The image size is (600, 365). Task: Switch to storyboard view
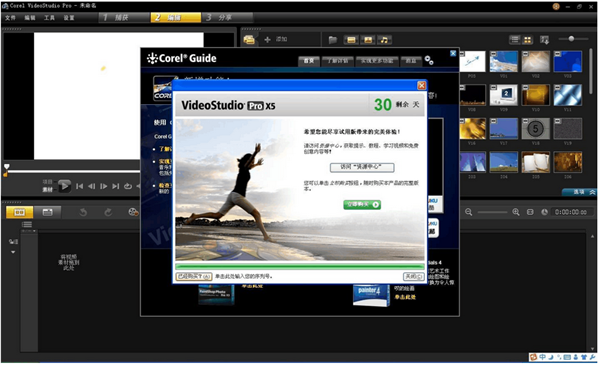(x=20, y=212)
